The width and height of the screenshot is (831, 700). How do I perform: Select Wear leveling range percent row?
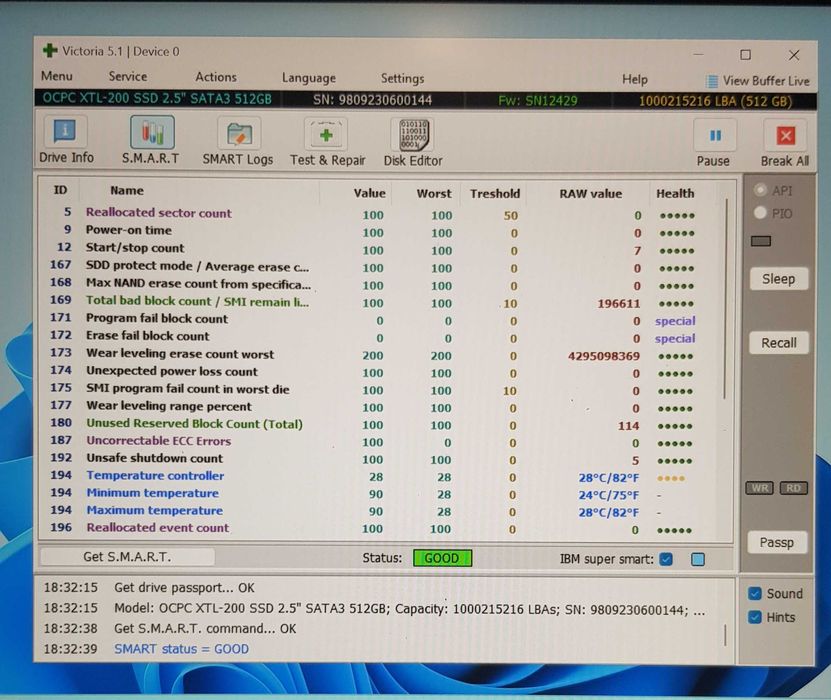point(379,407)
